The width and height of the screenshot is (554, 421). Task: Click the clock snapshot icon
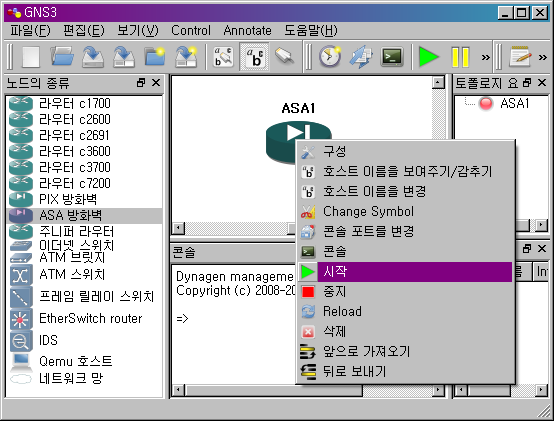[330, 57]
